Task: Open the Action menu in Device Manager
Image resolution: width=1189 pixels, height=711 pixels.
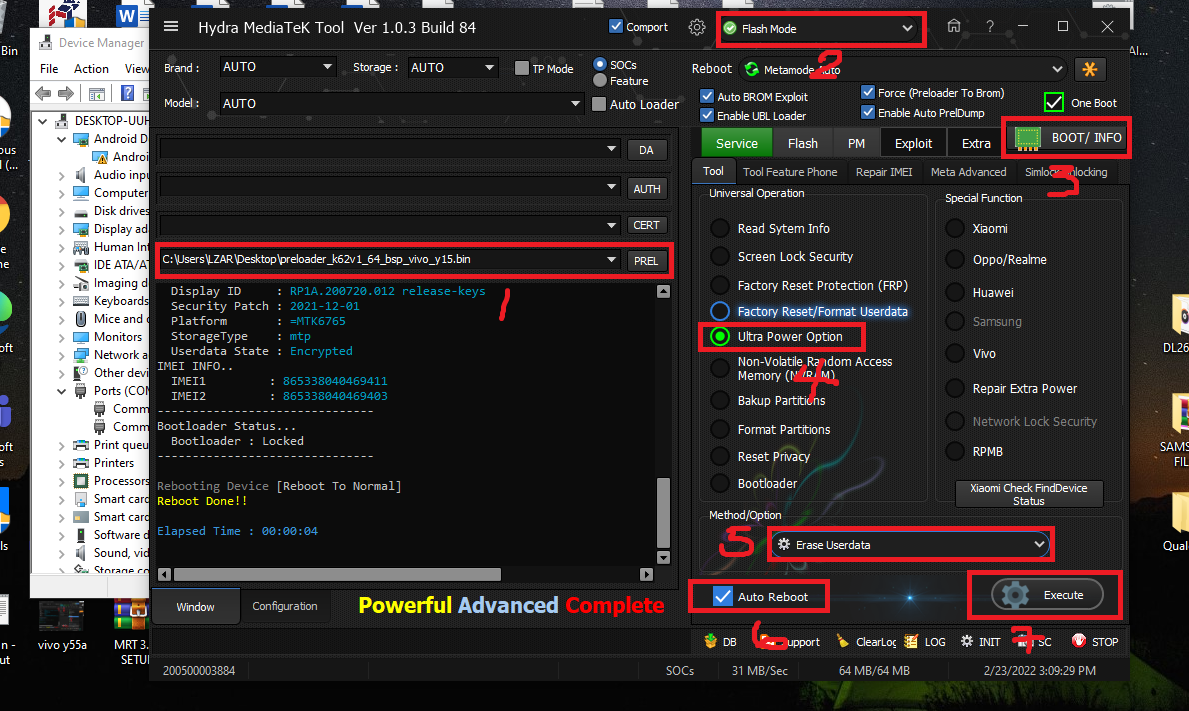Action: pos(91,68)
